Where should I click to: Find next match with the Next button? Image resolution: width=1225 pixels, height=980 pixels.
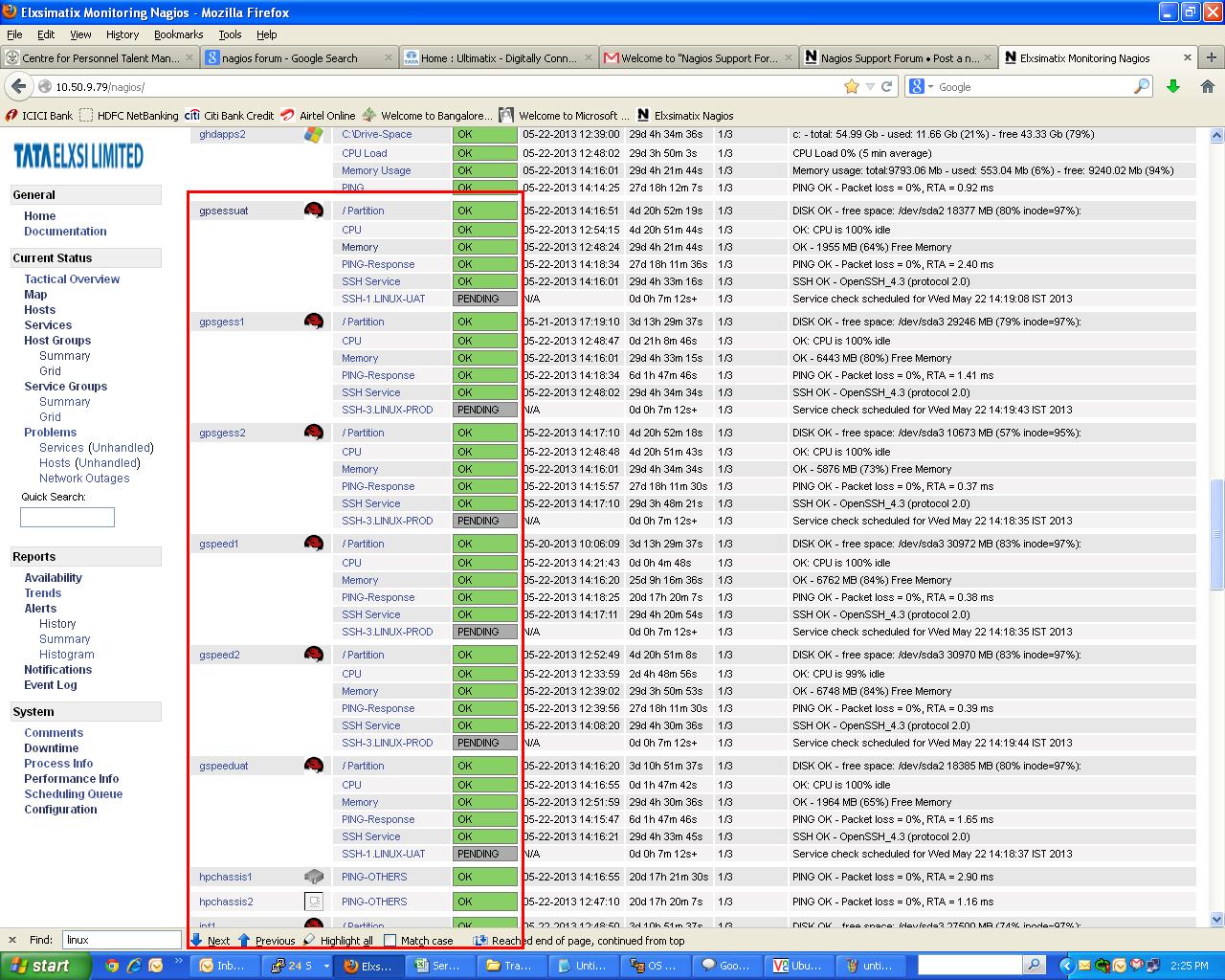pos(210,941)
